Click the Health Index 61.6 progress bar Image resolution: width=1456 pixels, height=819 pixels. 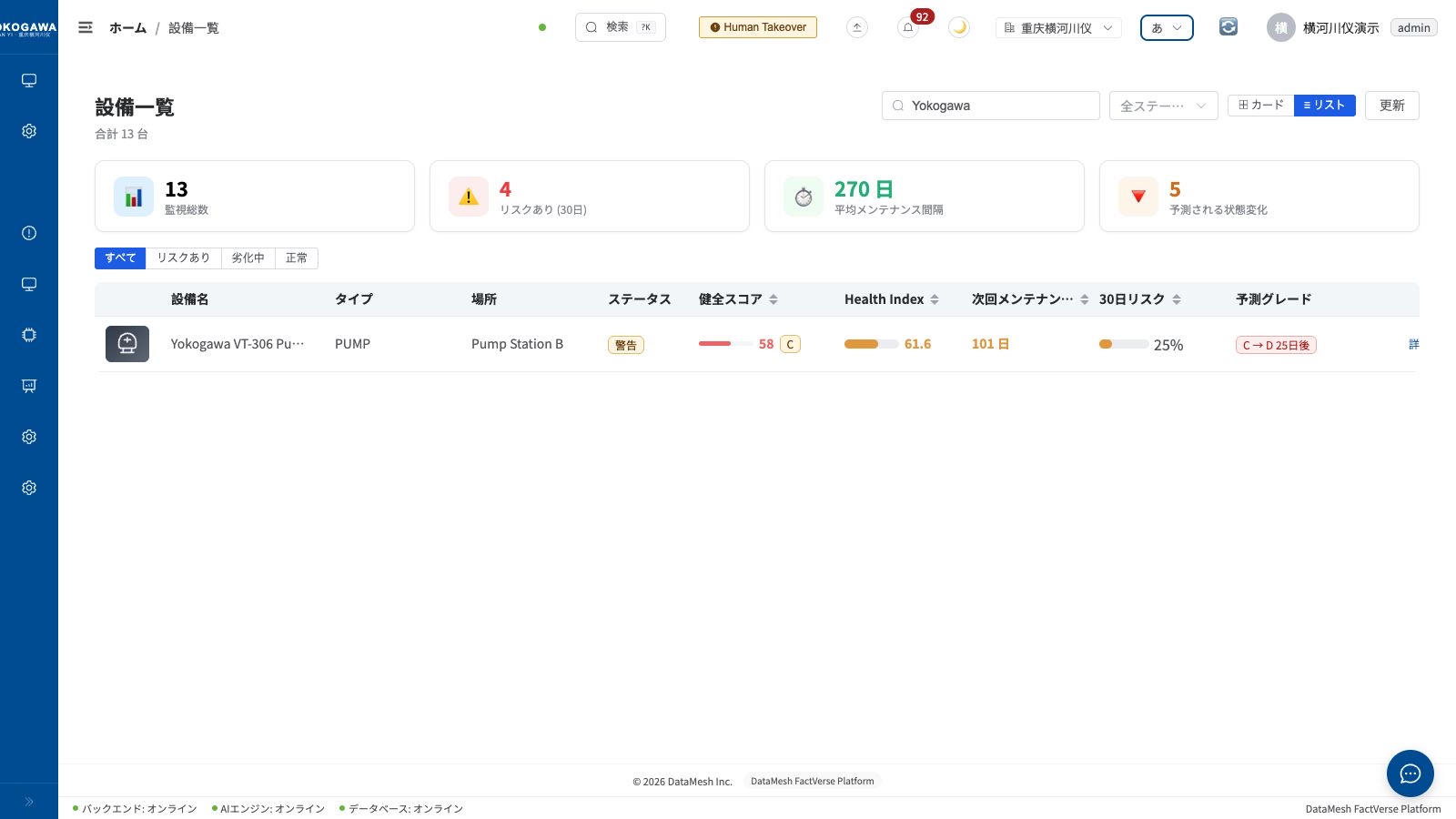[x=872, y=344]
